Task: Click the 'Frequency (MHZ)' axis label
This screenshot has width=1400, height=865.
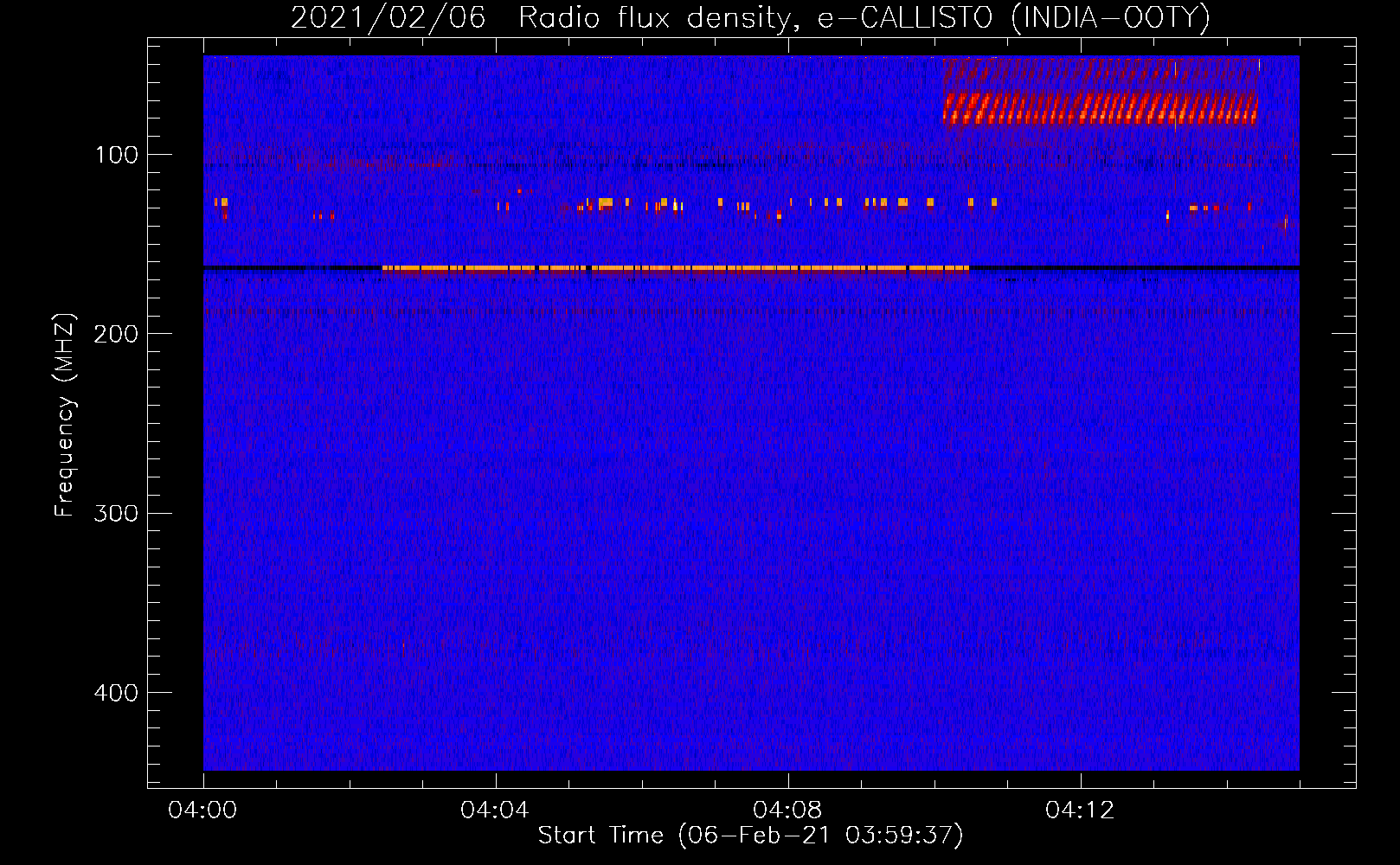Action: coord(65,415)
